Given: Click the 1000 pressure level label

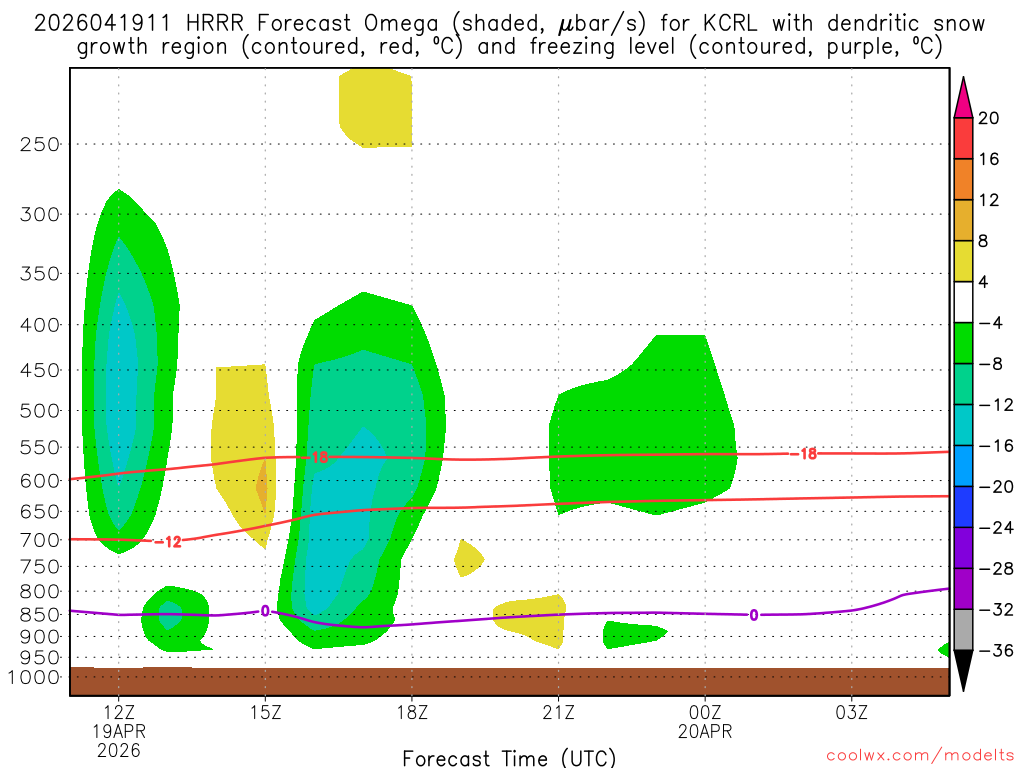Looking at the screenshot, I should (x=34, y=677).
